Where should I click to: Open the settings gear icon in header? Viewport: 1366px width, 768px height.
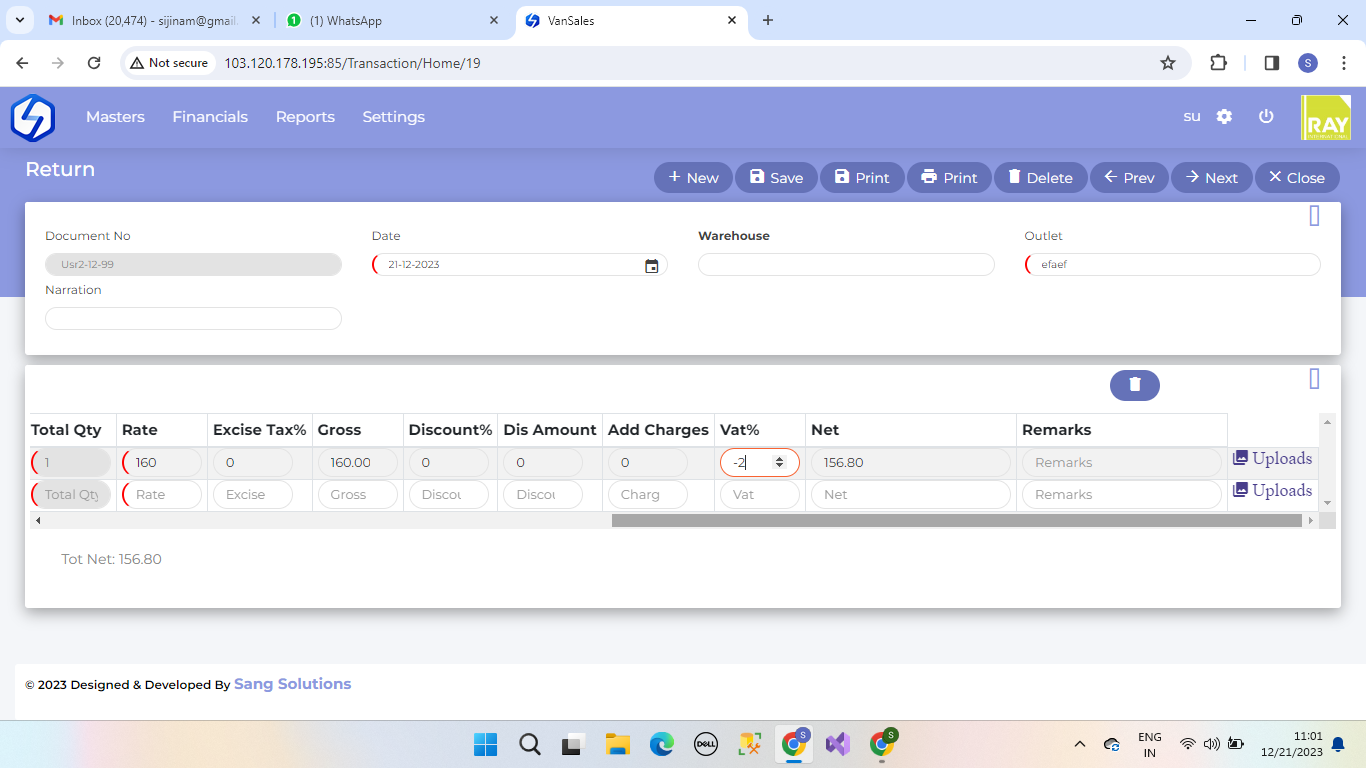(1224, 116)
